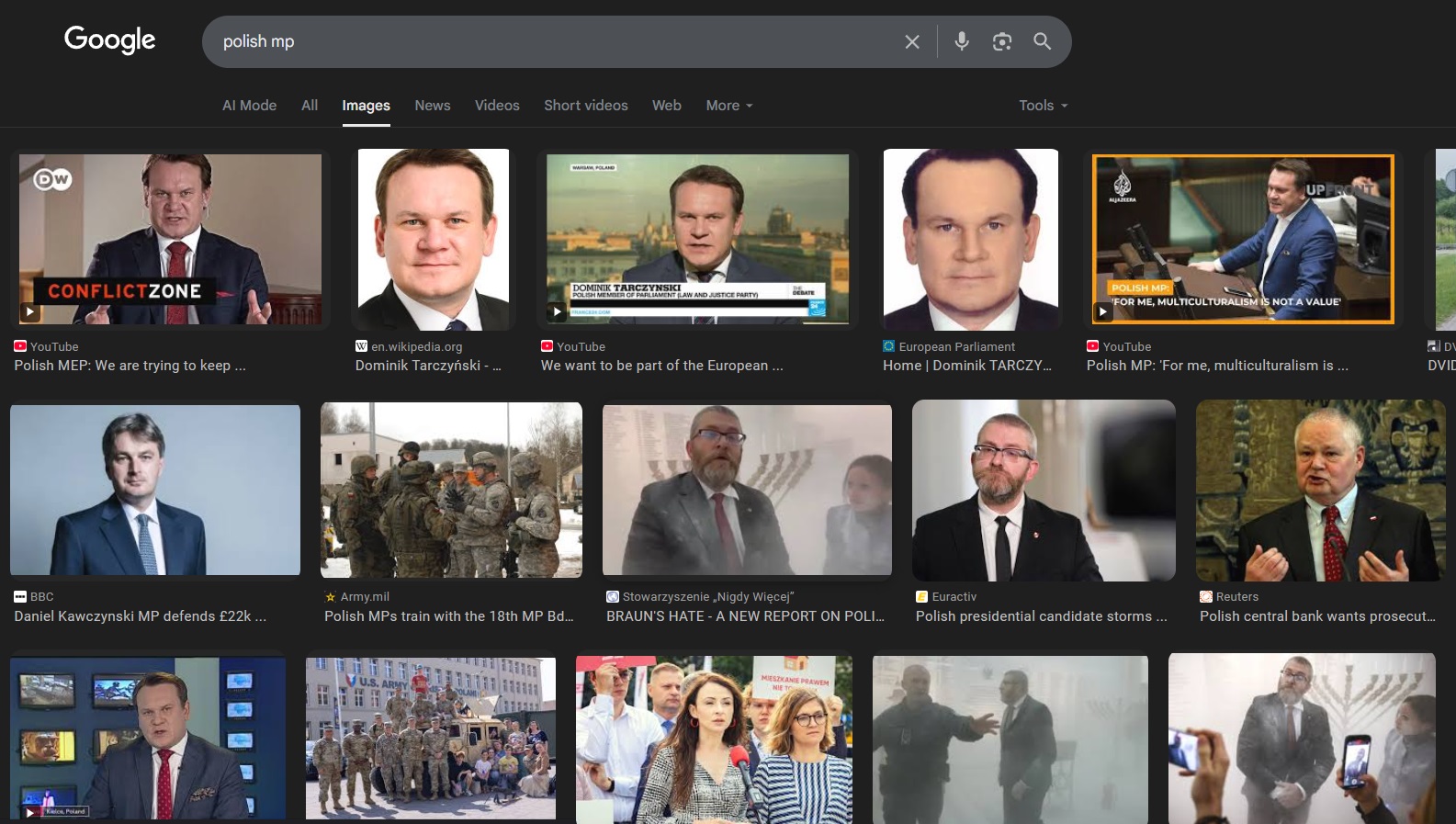Viewport: 1456px width, 824px height.
Task: Click the Reuters source favicon
Action: [1206, 596]
